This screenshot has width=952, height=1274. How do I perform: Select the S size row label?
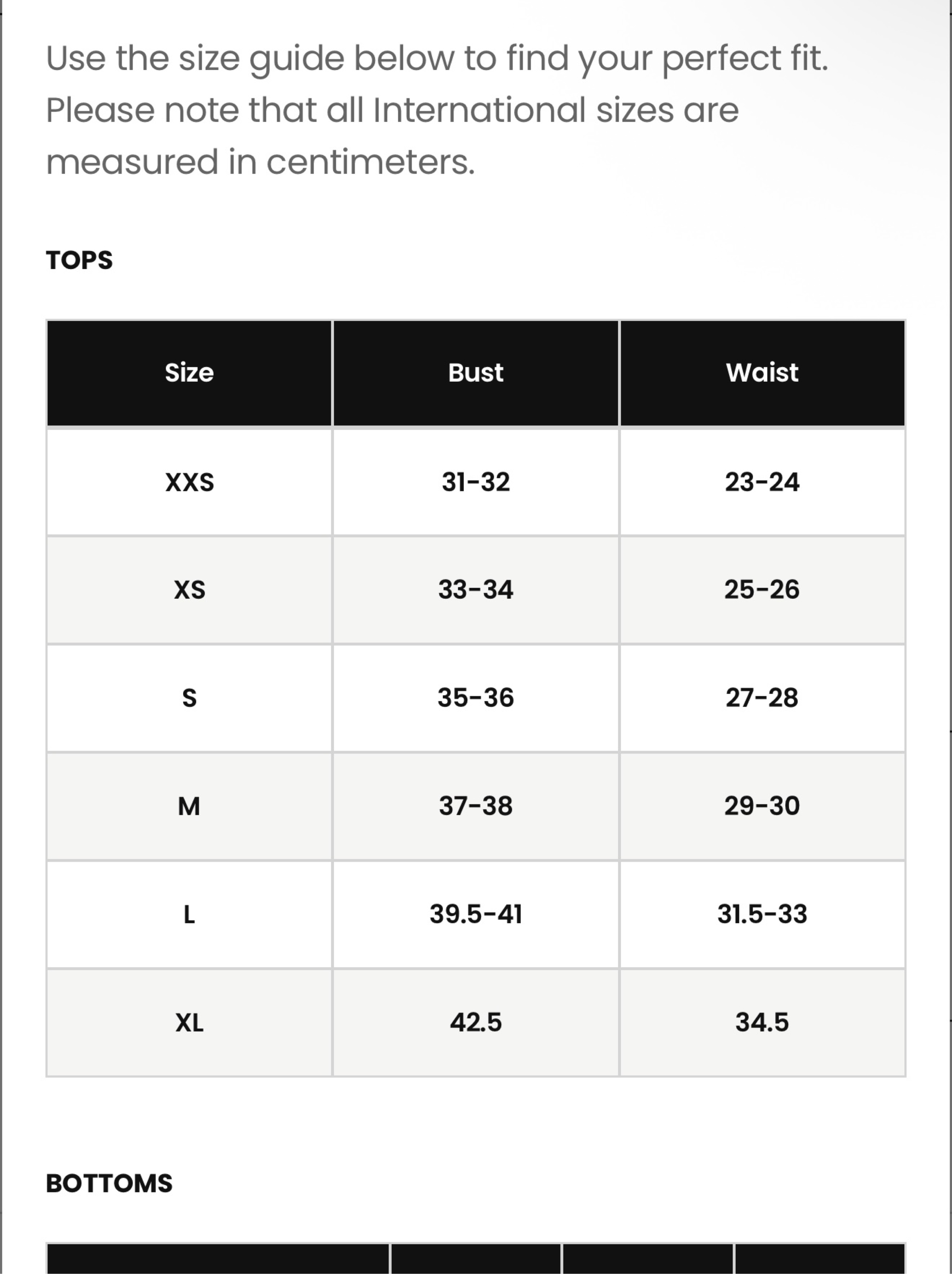click(x=189, y=698)
